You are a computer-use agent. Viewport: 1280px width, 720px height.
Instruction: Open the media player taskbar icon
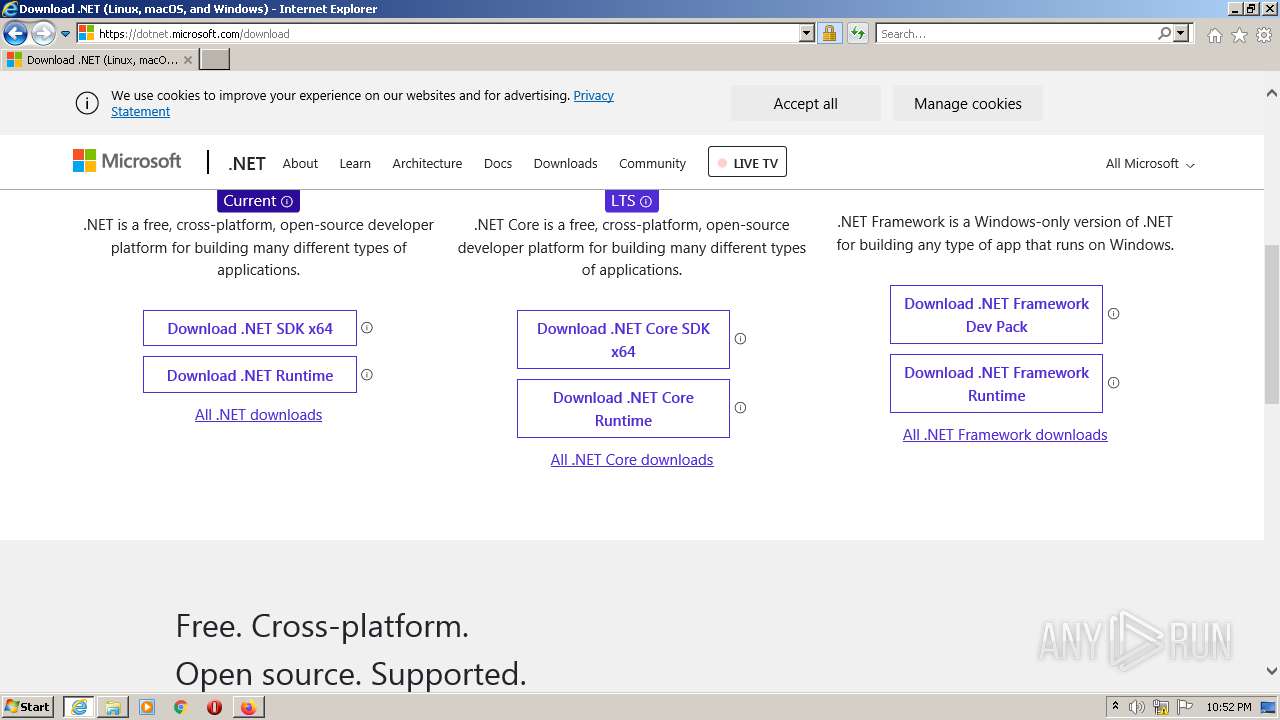pyautogui.click(x=147, y=707)
